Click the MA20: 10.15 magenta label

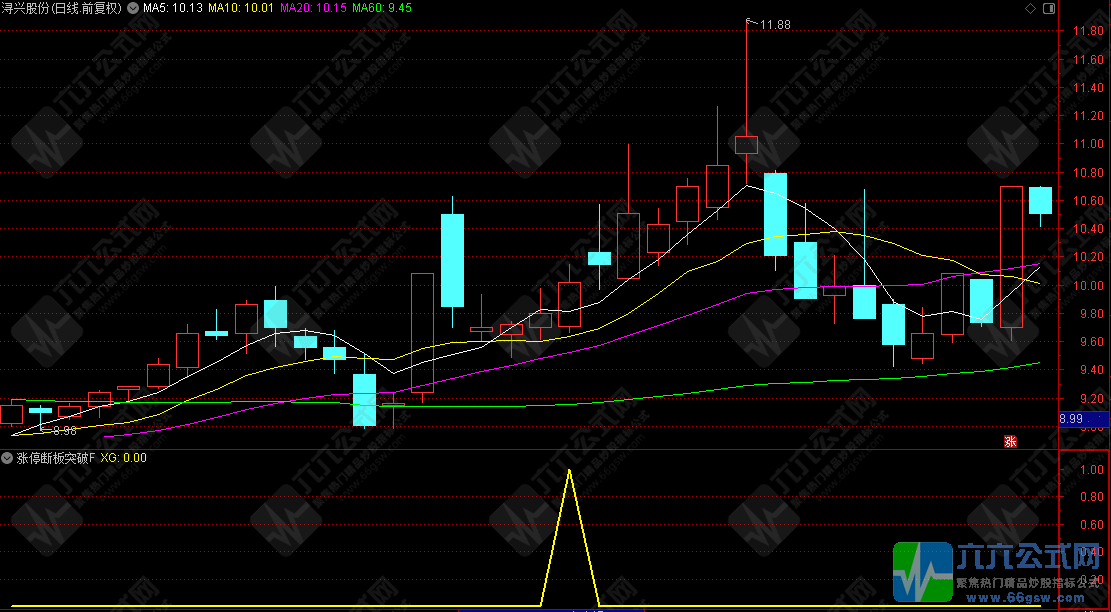coord(313,8)
